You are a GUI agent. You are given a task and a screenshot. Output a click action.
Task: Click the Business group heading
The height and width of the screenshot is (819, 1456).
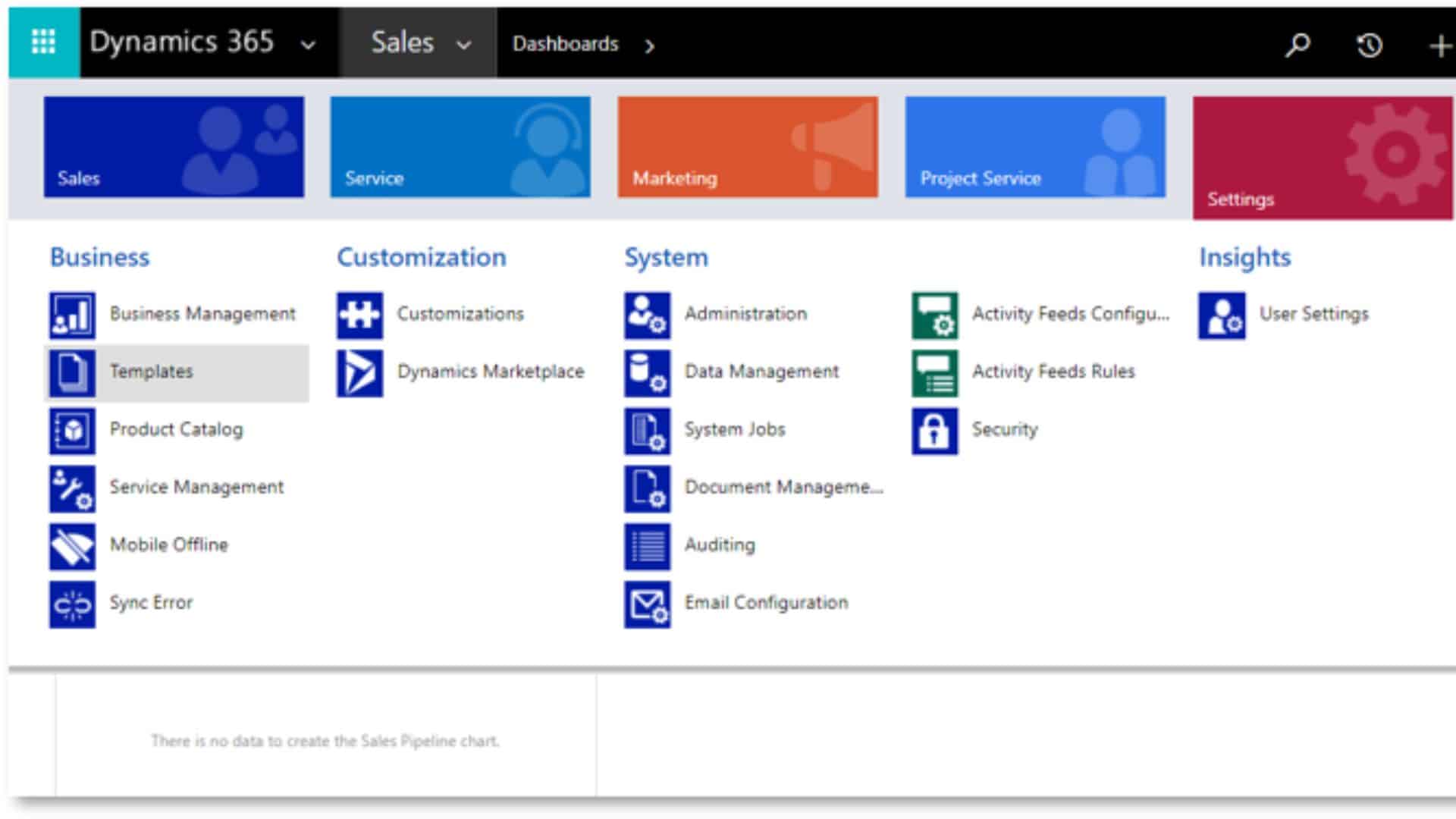click(99, 258)
